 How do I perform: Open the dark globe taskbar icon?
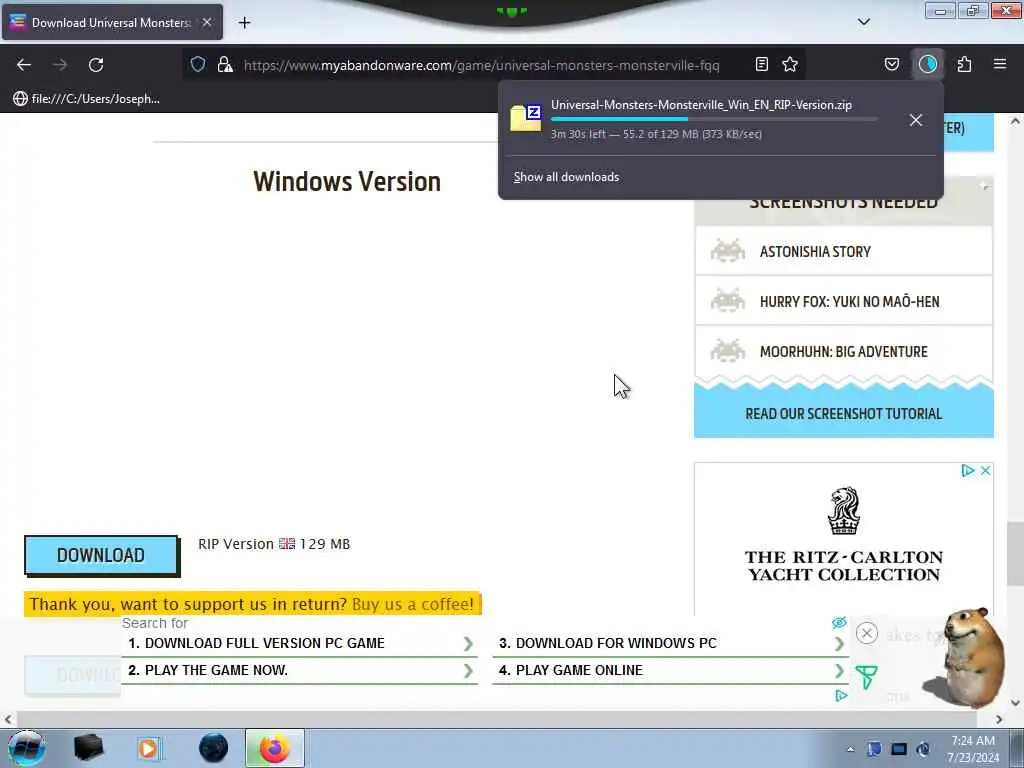click(x=214, y=748)
